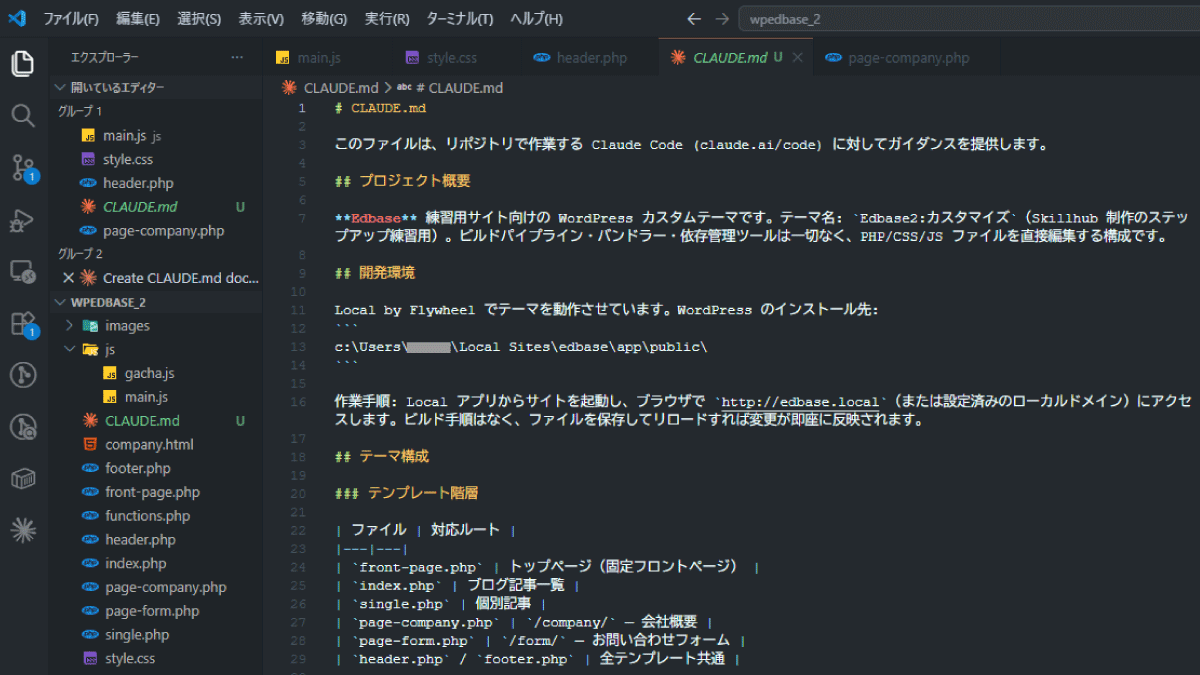This screenshot has height=675, width=1200.
Task: Open the 選択(S) menu
Action: point(199,18)
